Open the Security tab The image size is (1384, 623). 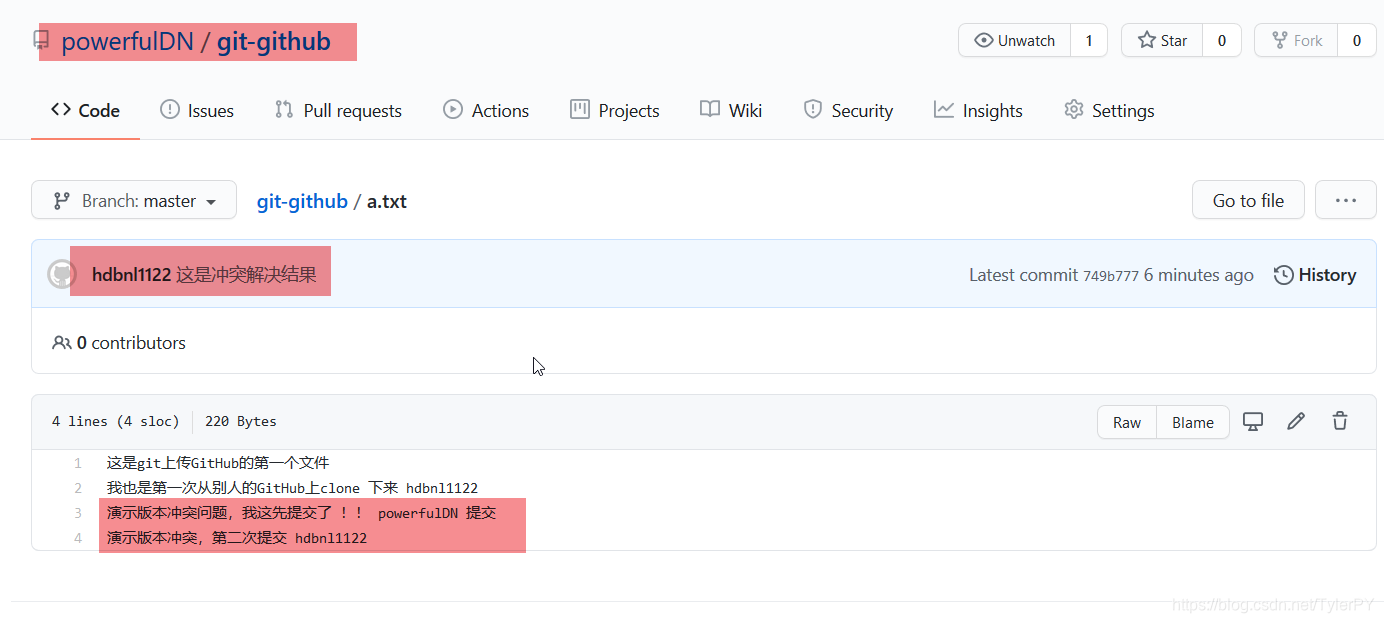point(848,110)
